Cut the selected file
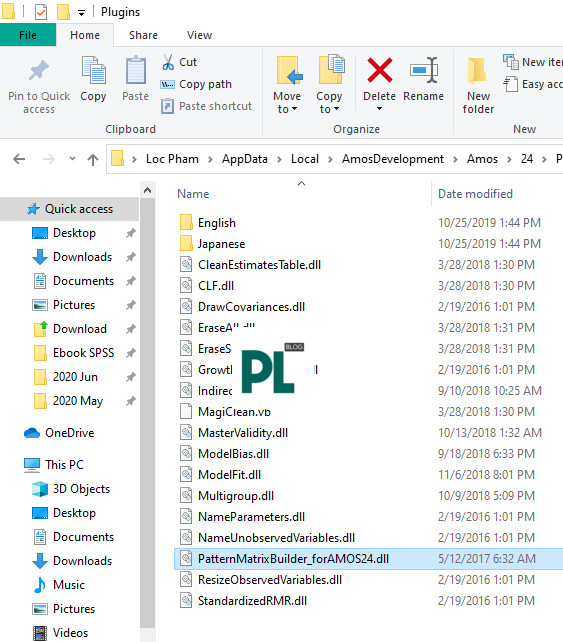563x642 pixels. point(179,62)
